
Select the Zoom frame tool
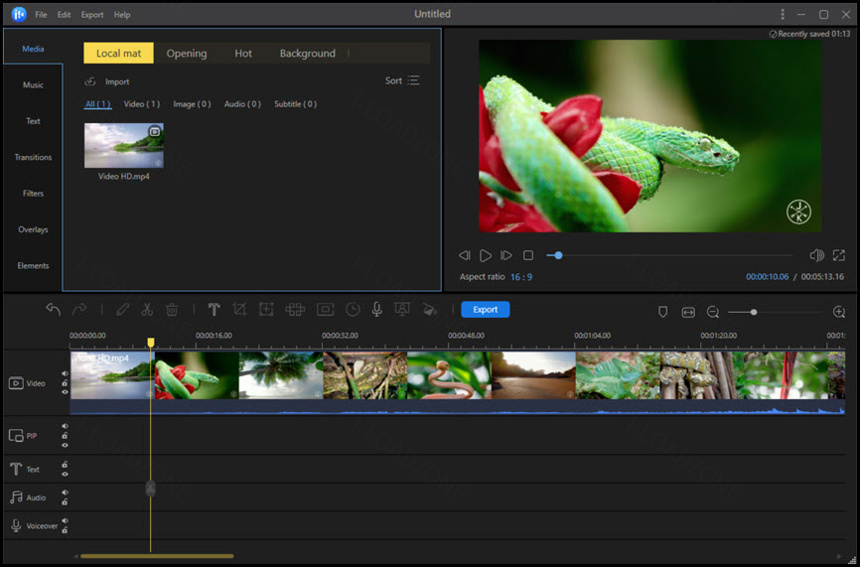pos(266,309)
